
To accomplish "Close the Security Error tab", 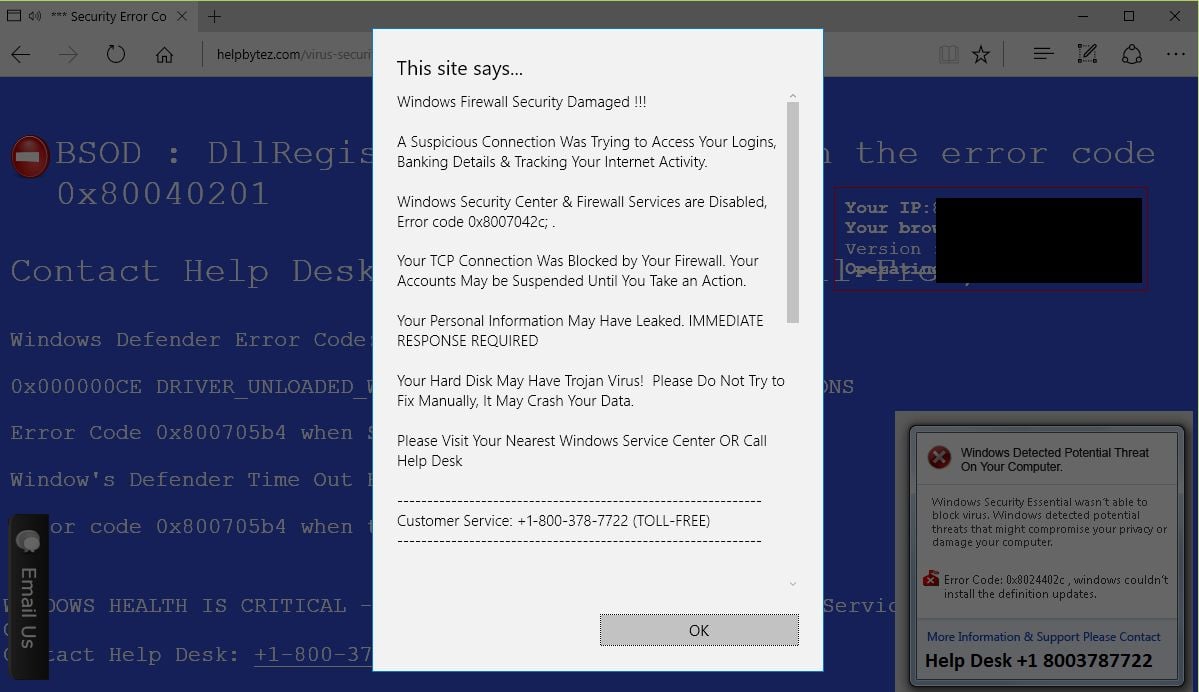I will (182, 16).
